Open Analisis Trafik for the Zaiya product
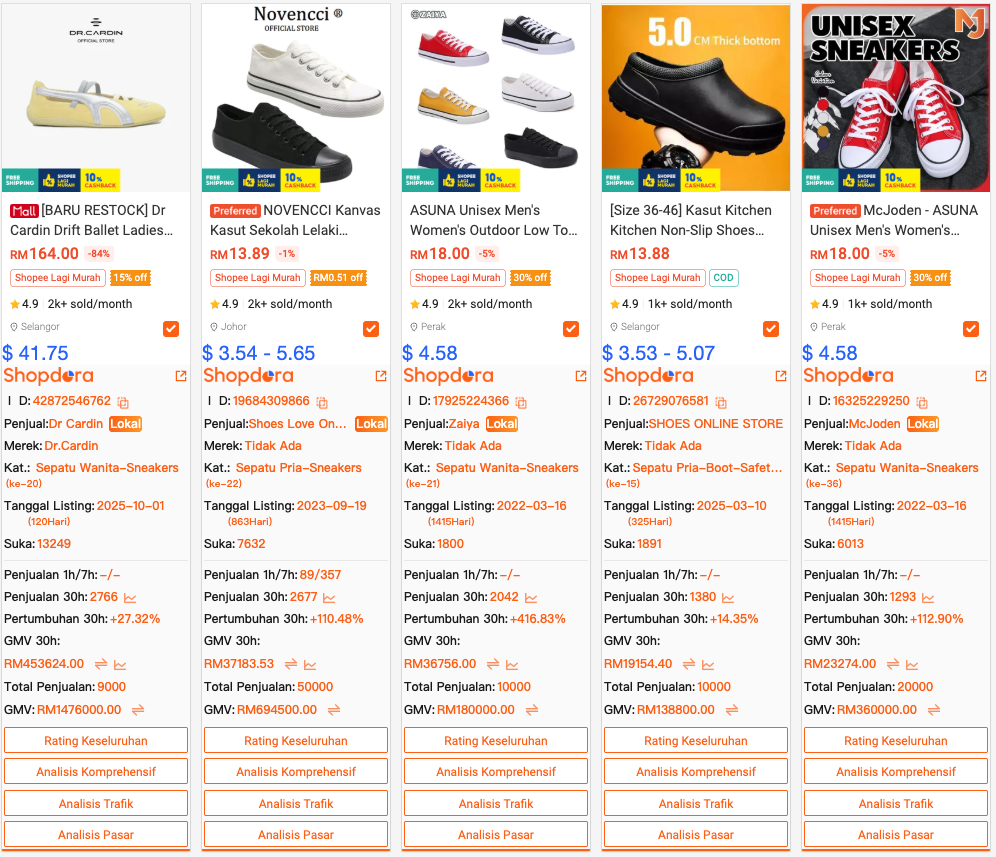This screenshot has width=996, height=857. coord(496,803)
